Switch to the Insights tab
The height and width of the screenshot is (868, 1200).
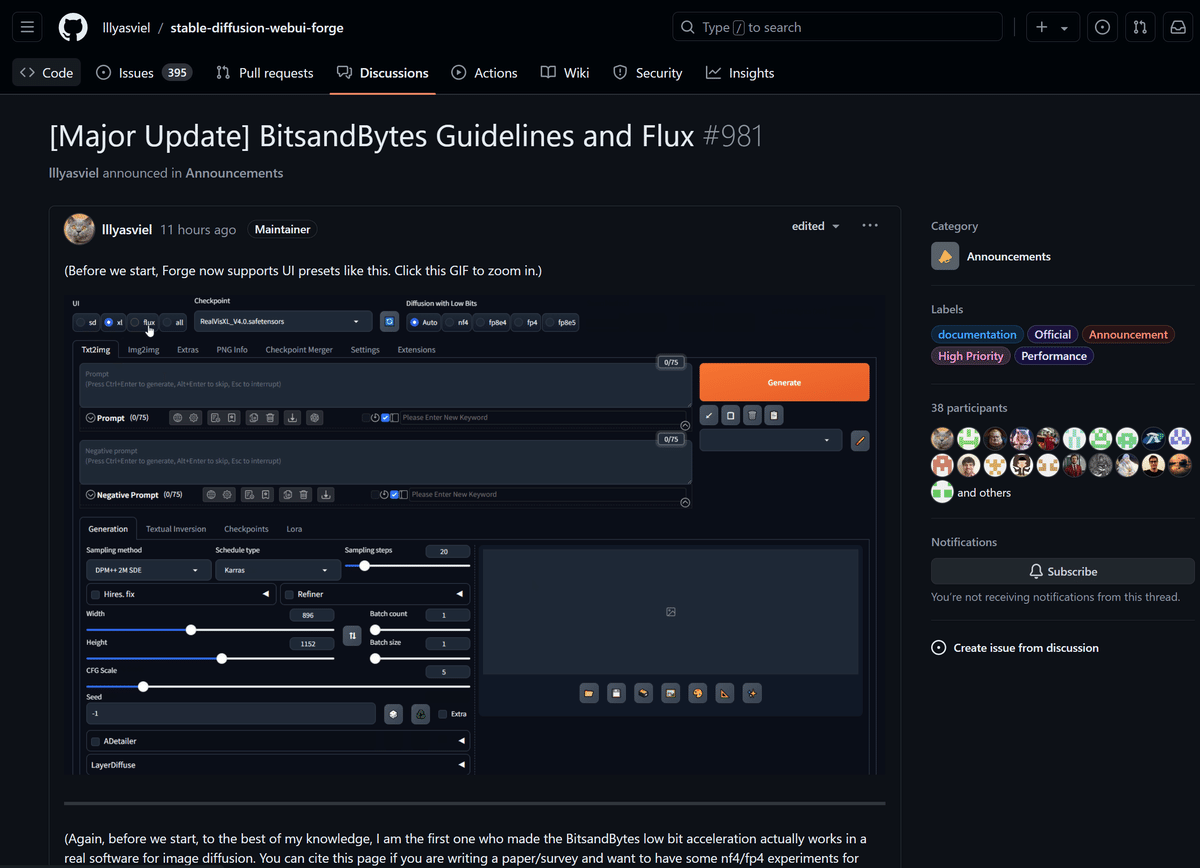coord(740,73)
